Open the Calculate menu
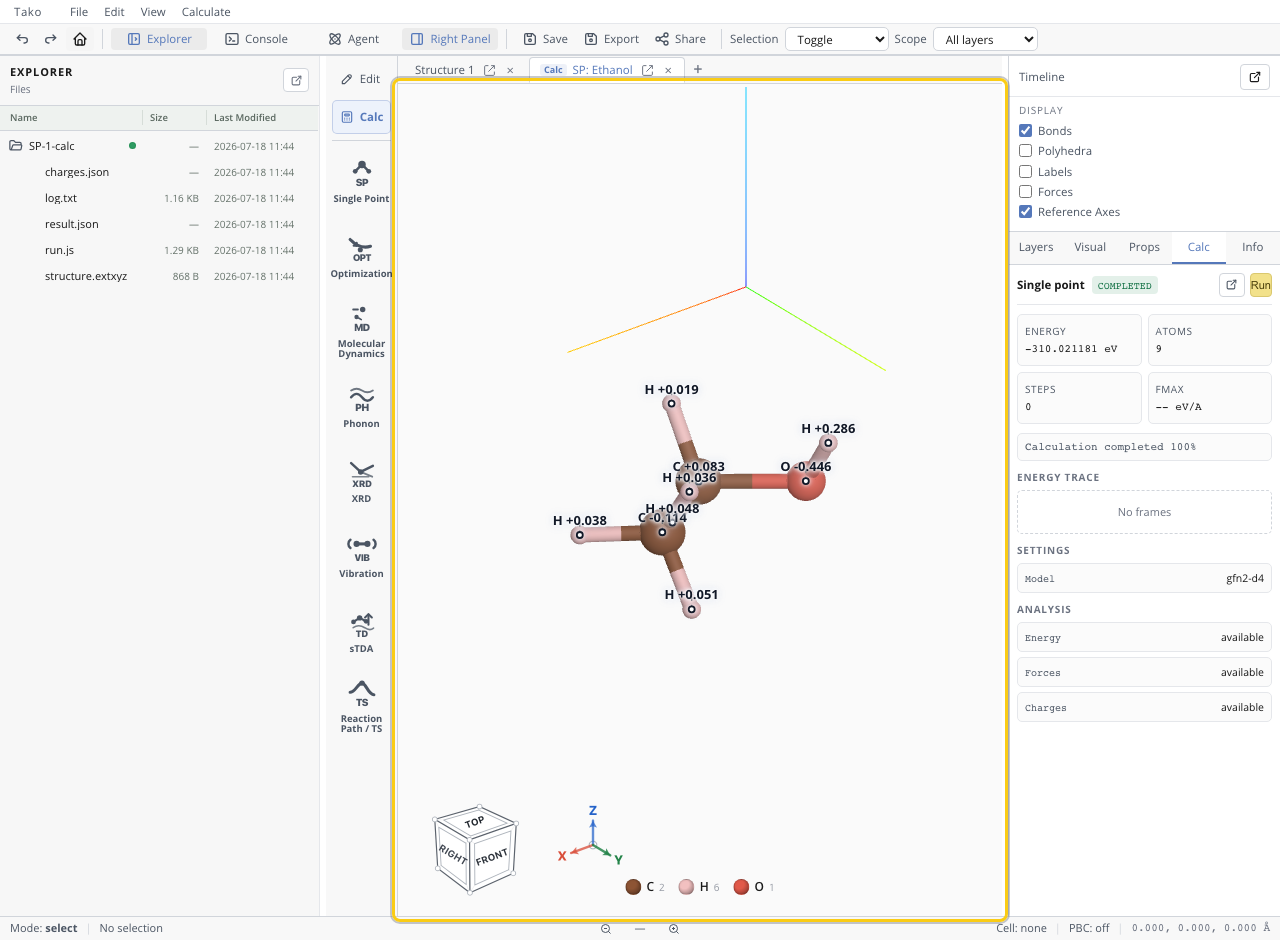 (x=206, y=12)
